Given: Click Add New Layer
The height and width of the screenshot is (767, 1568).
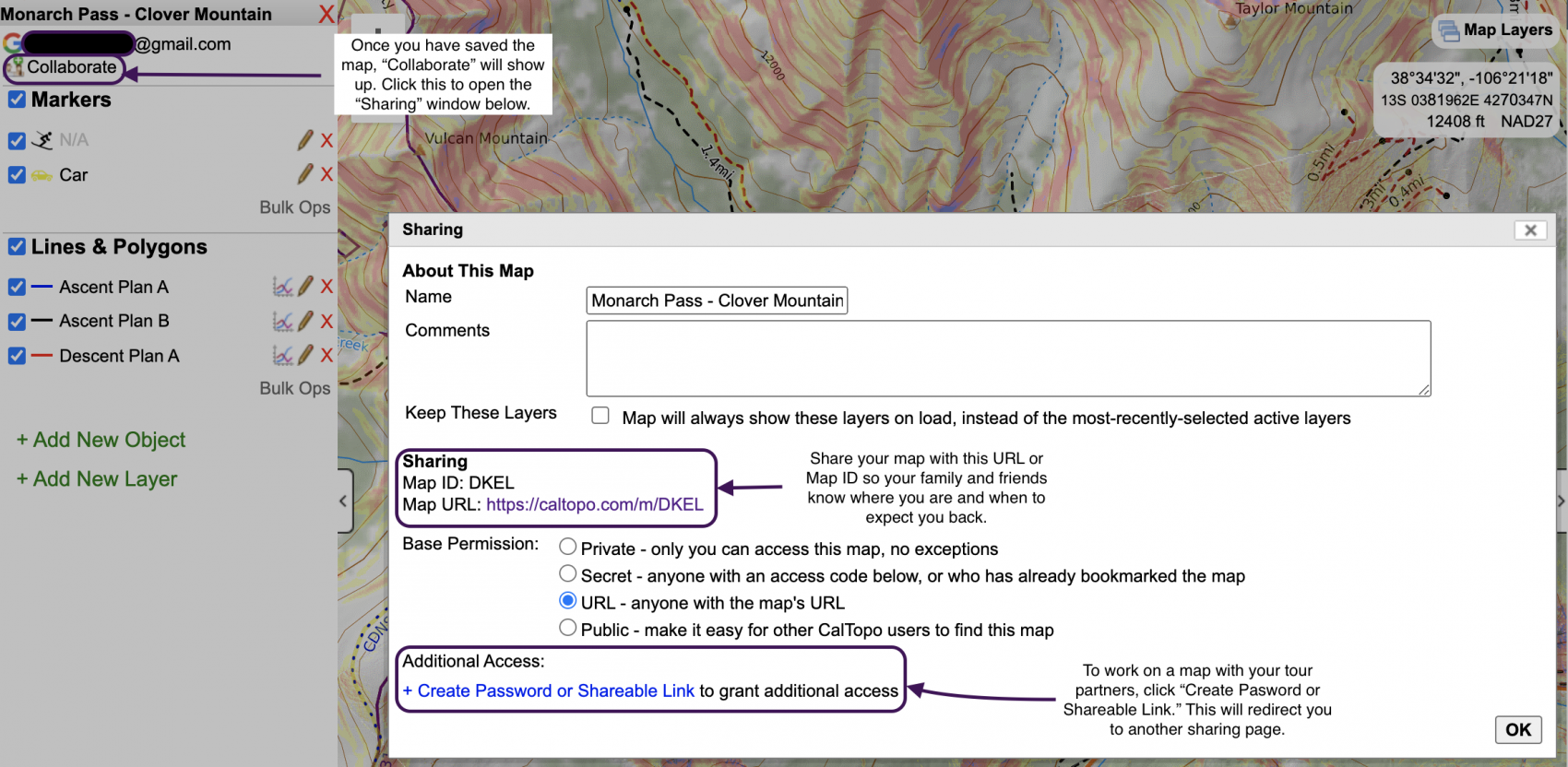Looking at the screenshot, I should (97, 479).
